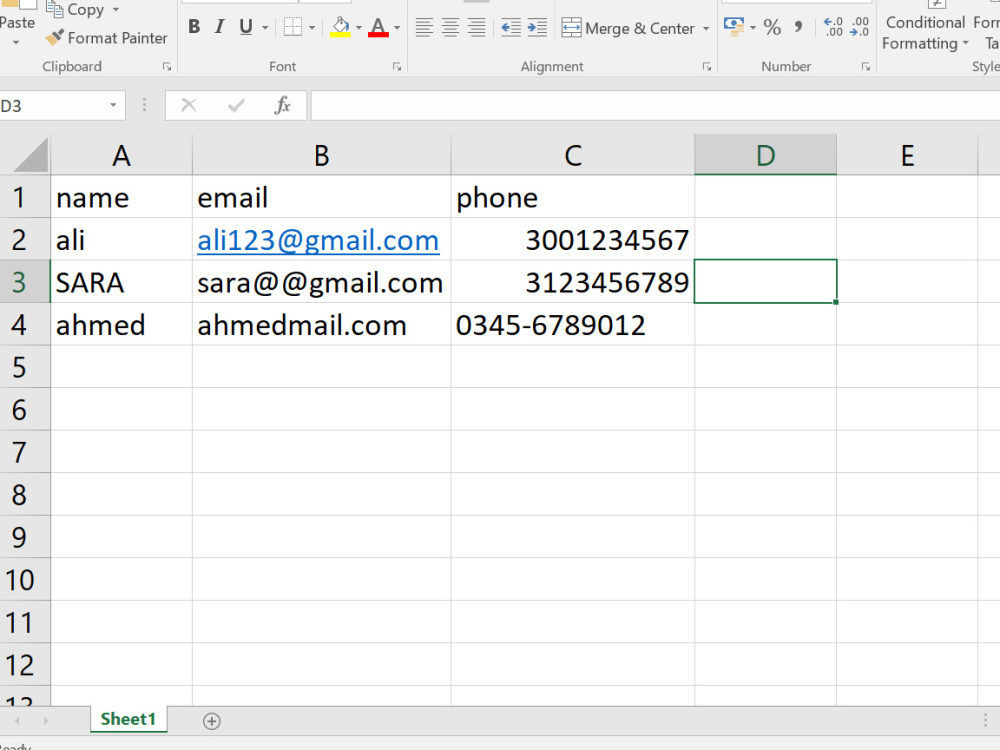Open the Clipboard dialog launcher
The image size is (1000, 750).
tap(167, 66)
